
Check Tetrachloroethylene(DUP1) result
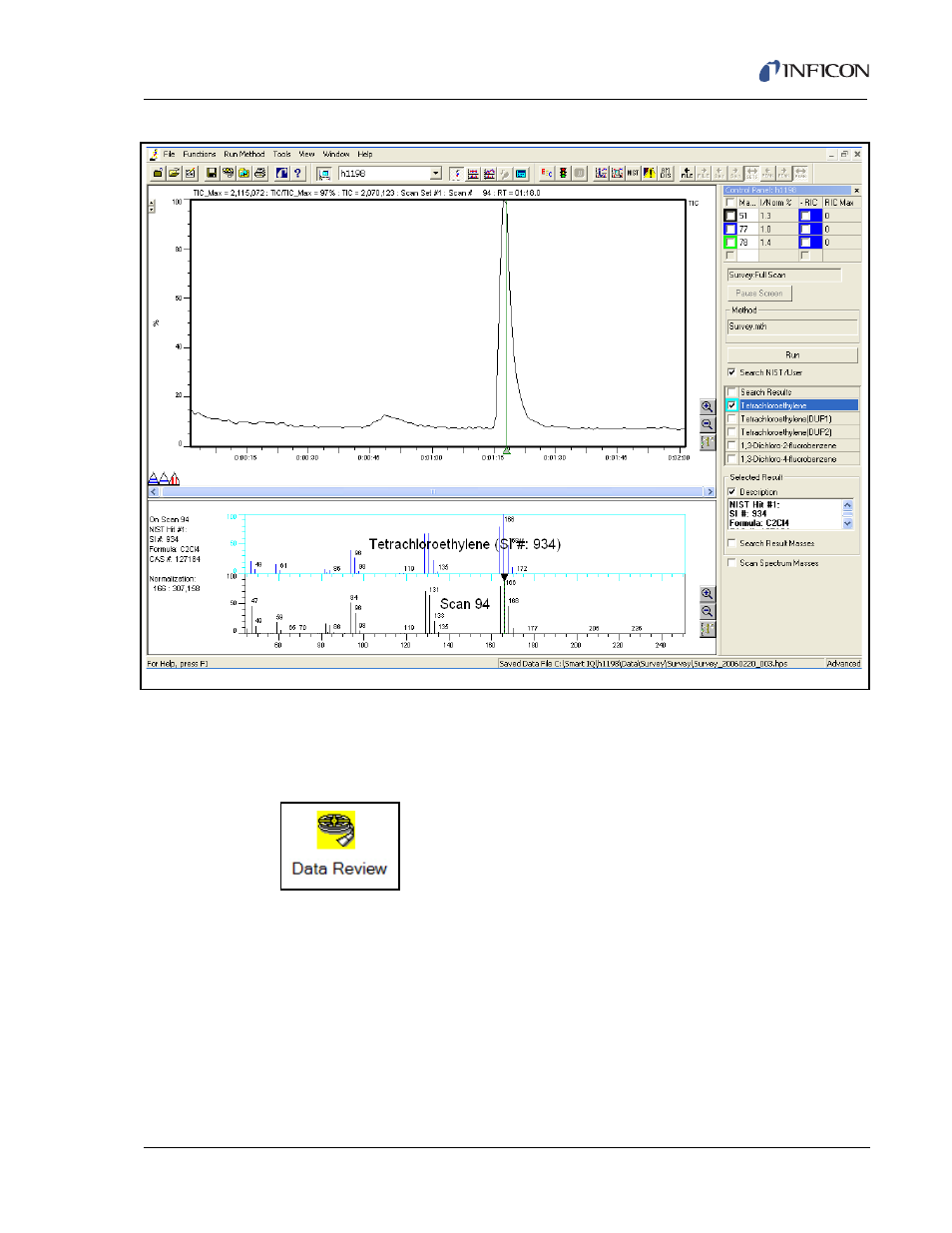(731, 419)
